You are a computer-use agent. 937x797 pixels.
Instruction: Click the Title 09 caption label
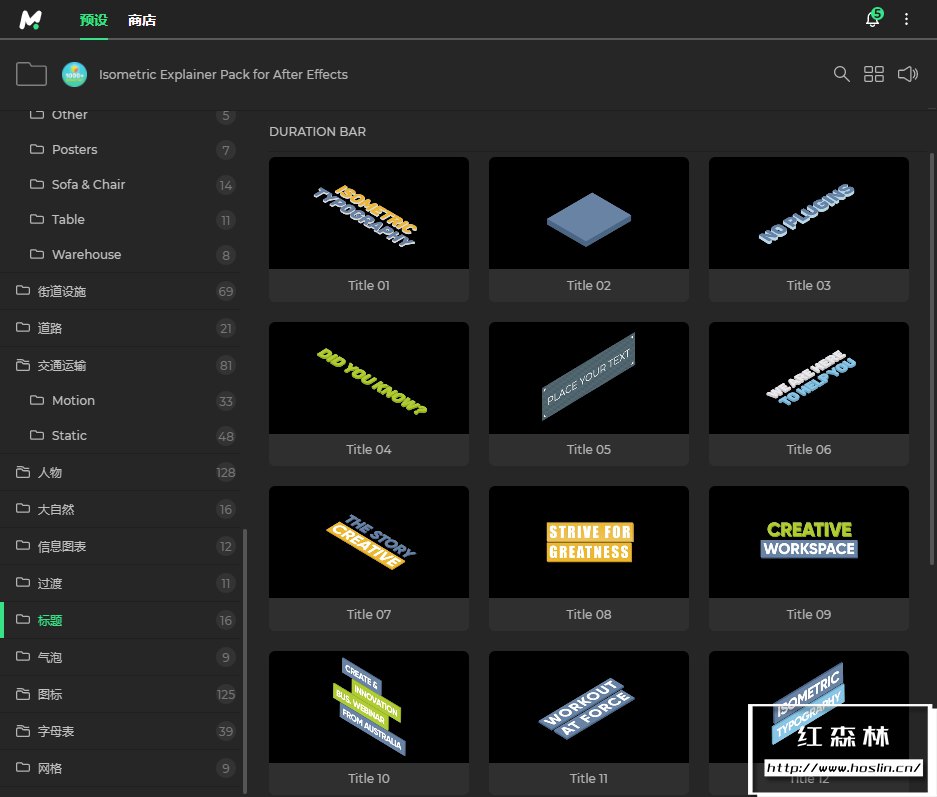[809, 614]
